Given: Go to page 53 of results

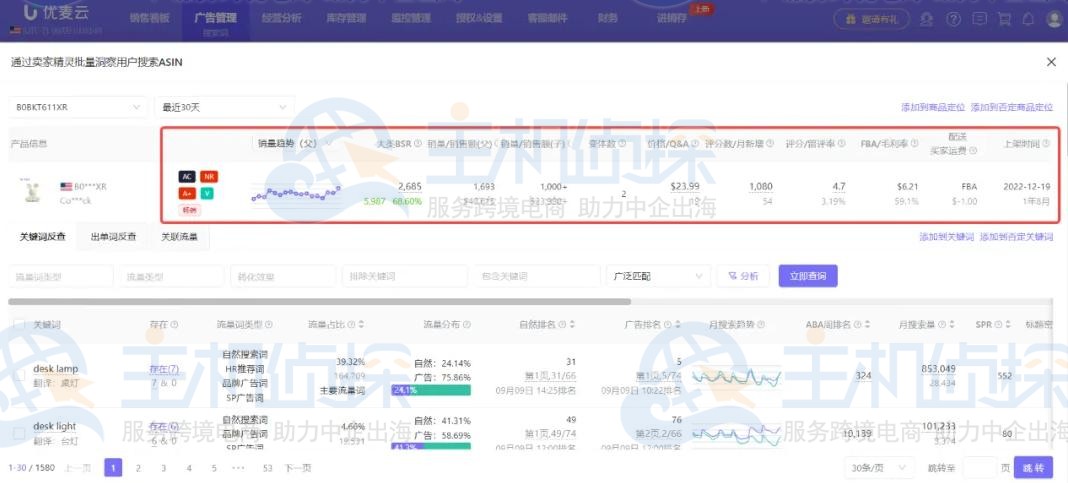Looking at the screenshot, I should point(267,468).
